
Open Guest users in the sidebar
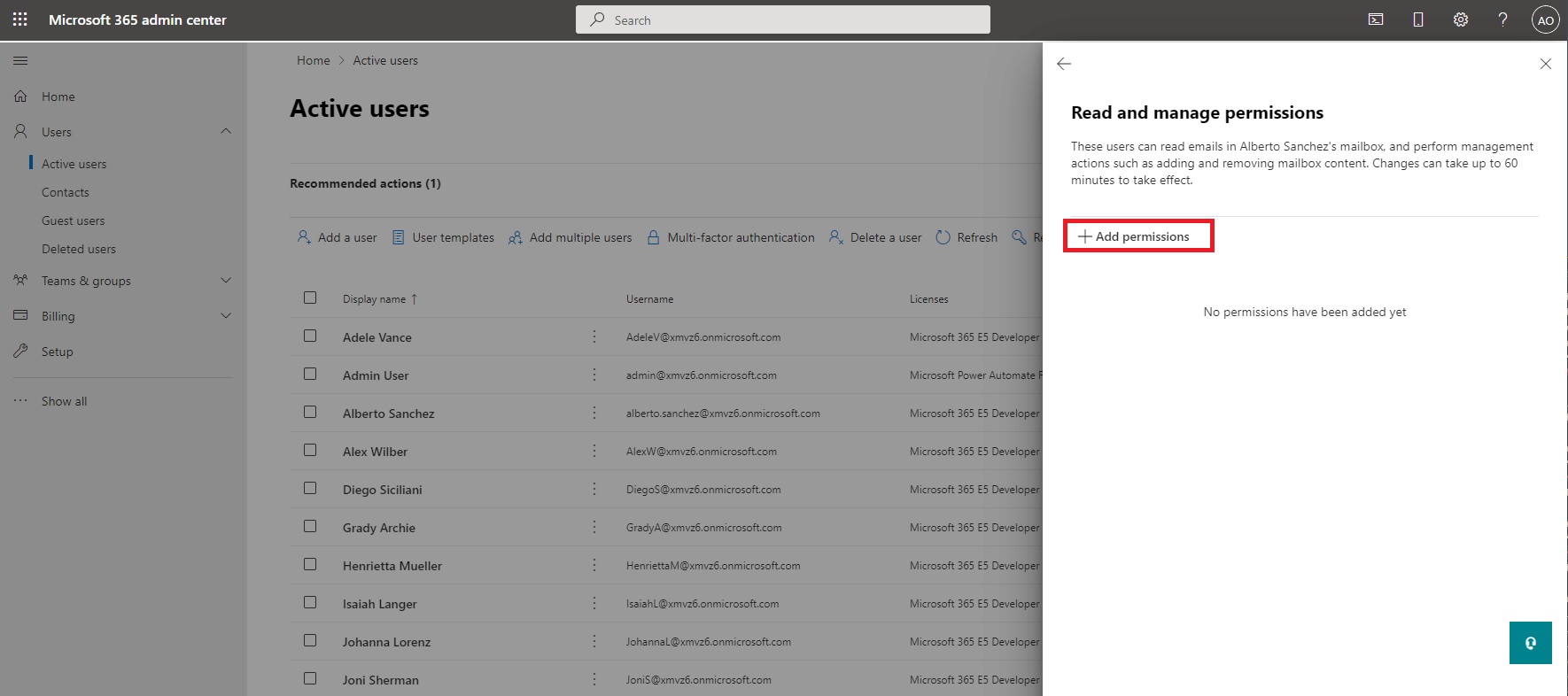point(73,220)
